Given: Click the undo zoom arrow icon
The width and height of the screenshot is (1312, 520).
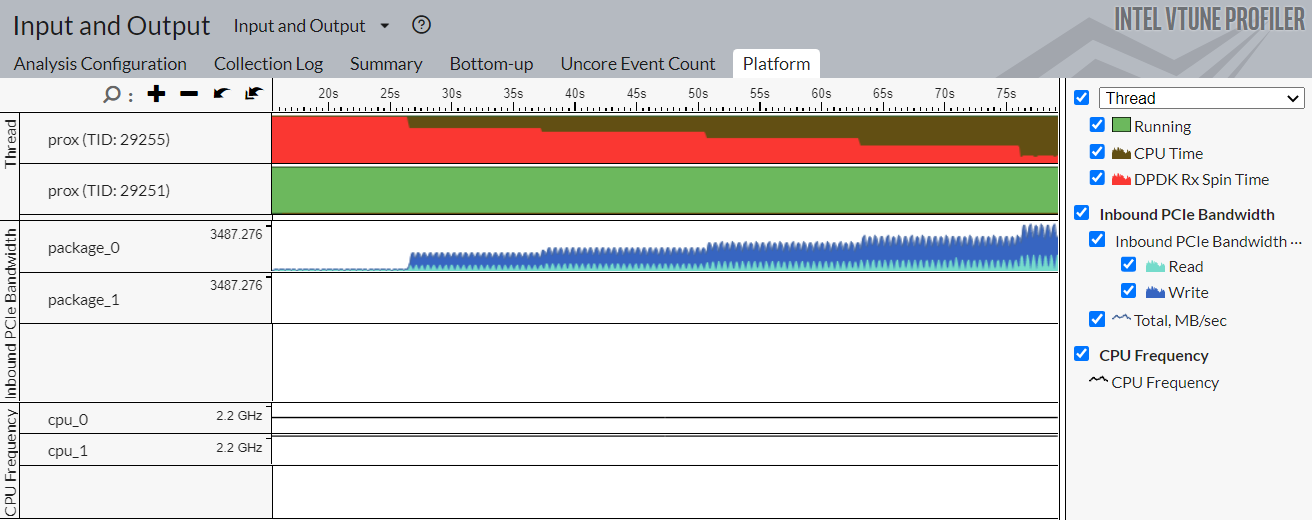Looking at the screenshot, I should tap(221, 93).
